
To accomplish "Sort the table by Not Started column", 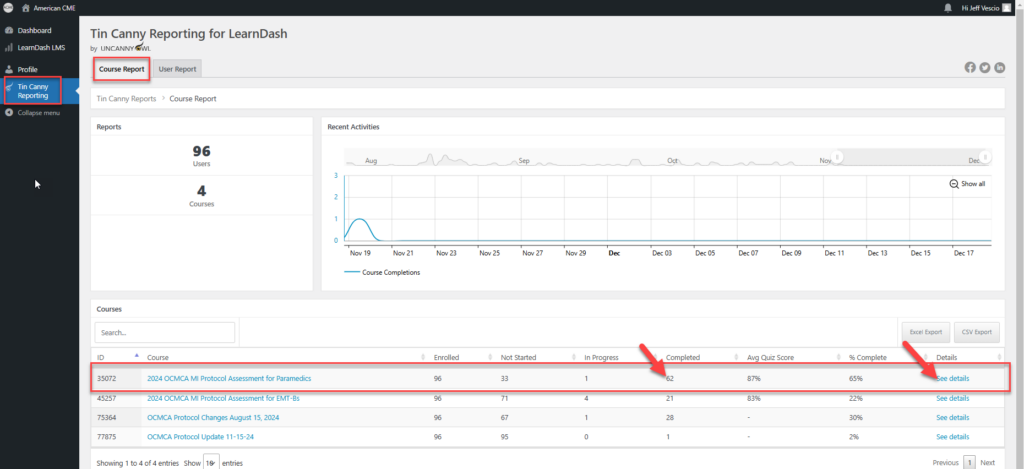I will point(537,357).
